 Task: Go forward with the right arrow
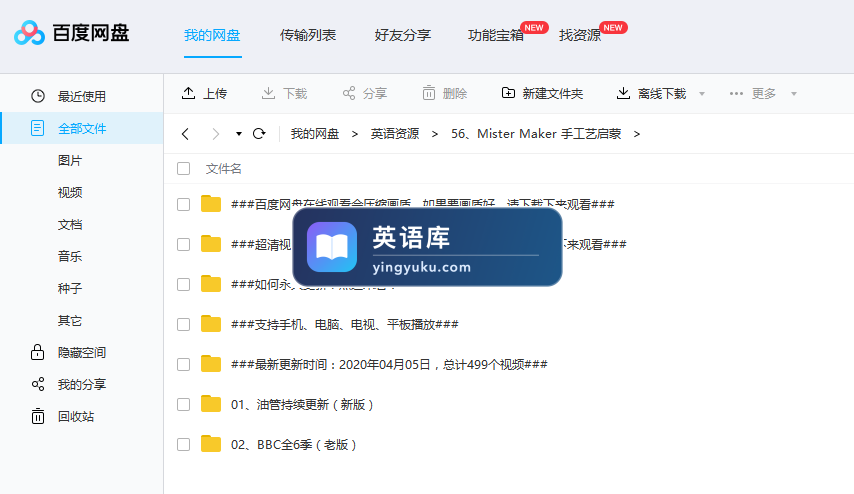(216, 134)
